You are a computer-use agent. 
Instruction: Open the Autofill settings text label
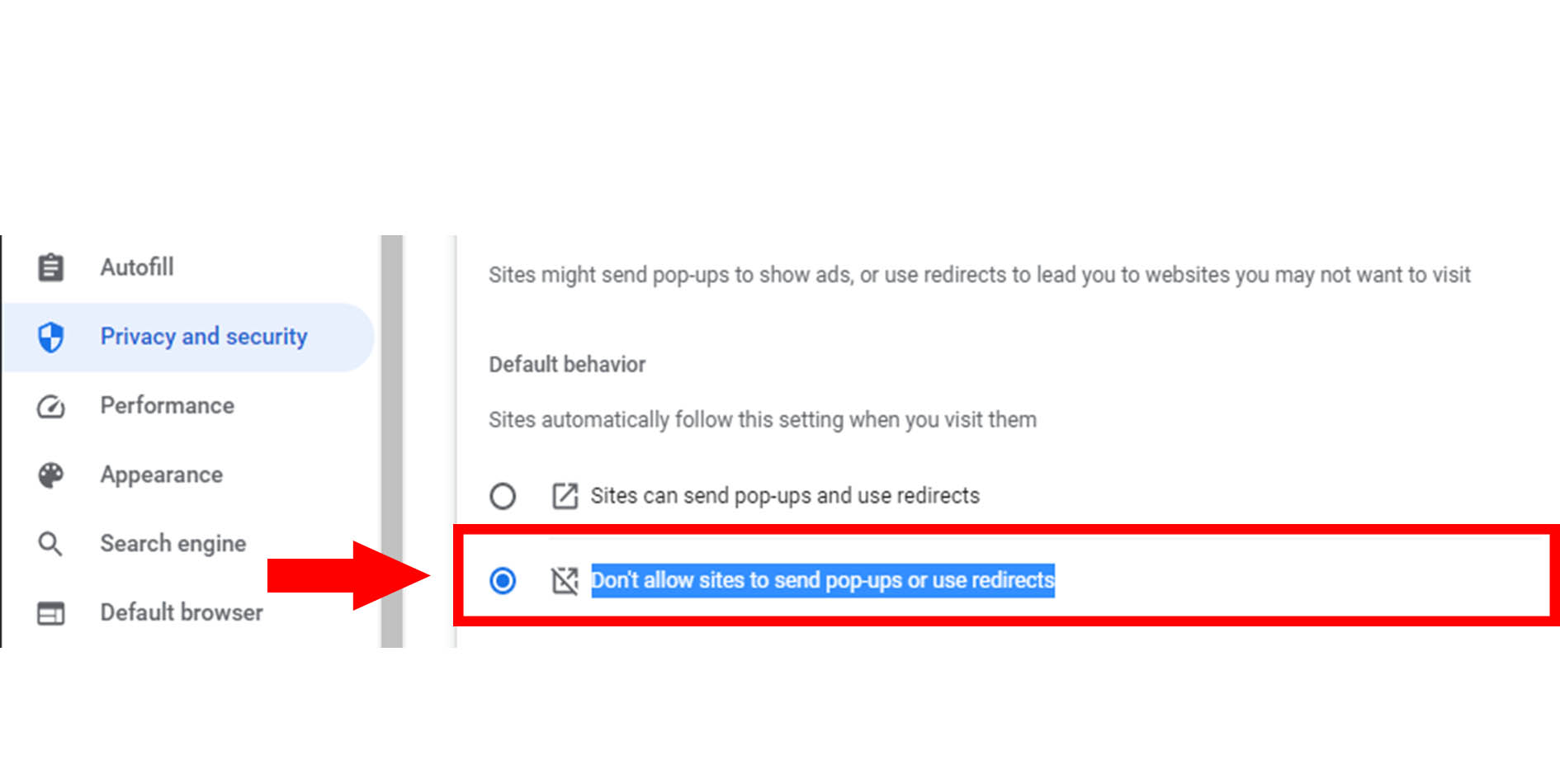[x=137, y=267]
